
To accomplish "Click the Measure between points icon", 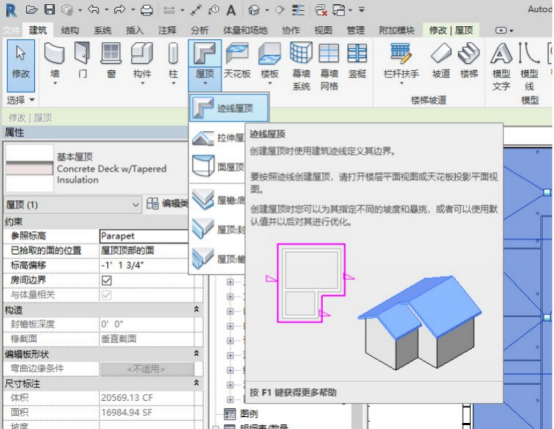I will (195, 10).
